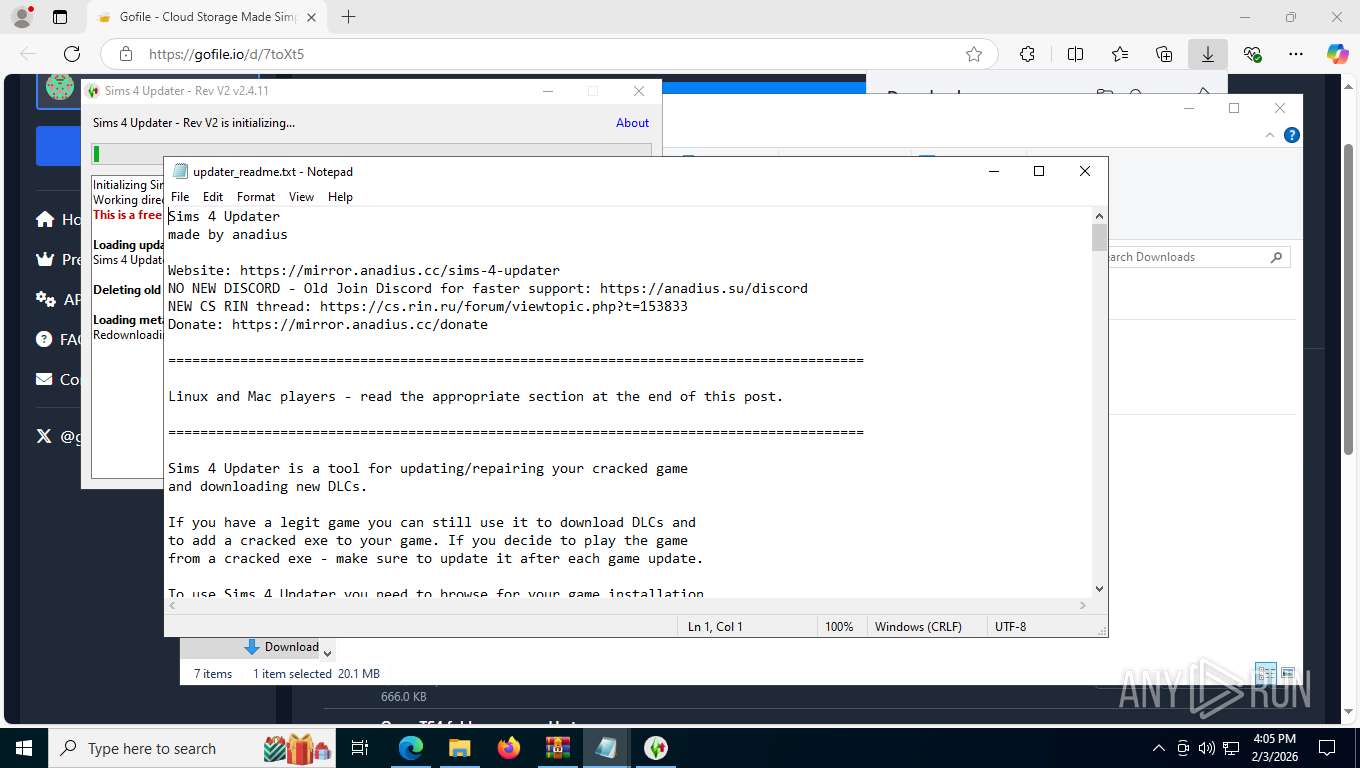Click the Notepad horizontal scrollbar right arrow

[x=1083, y=605]
